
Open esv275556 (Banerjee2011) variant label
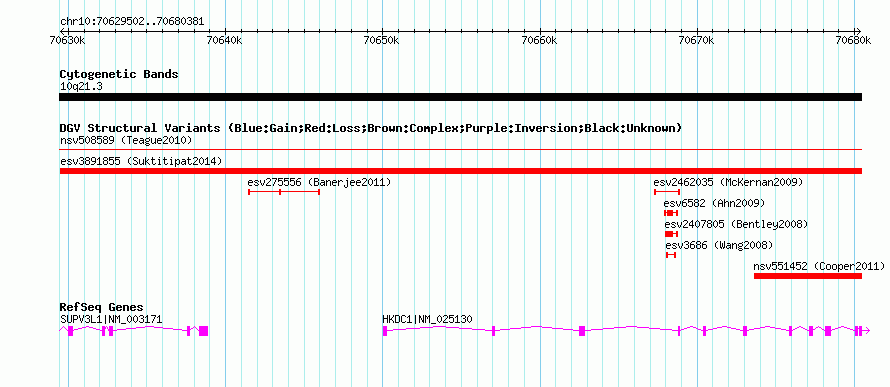coord(319,182)
